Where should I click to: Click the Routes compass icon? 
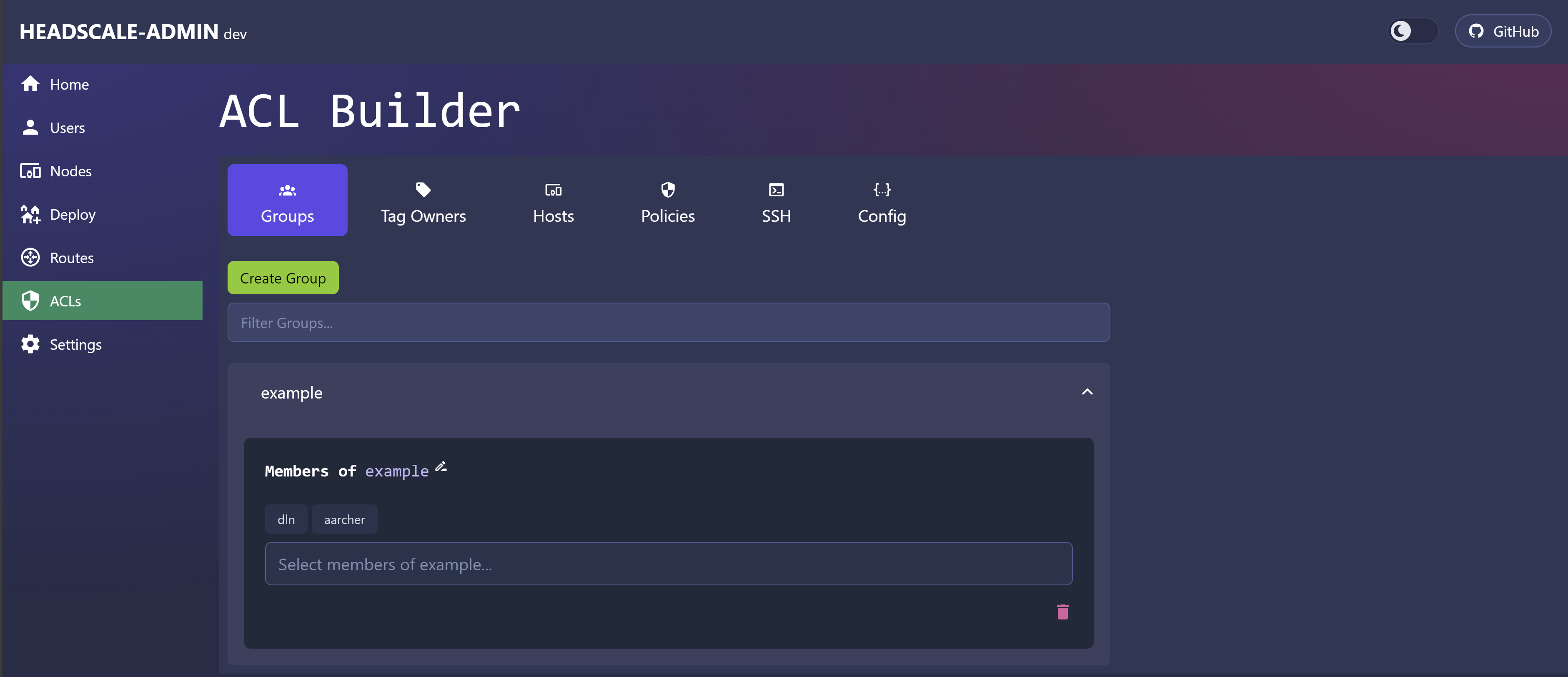coord(30,258)
